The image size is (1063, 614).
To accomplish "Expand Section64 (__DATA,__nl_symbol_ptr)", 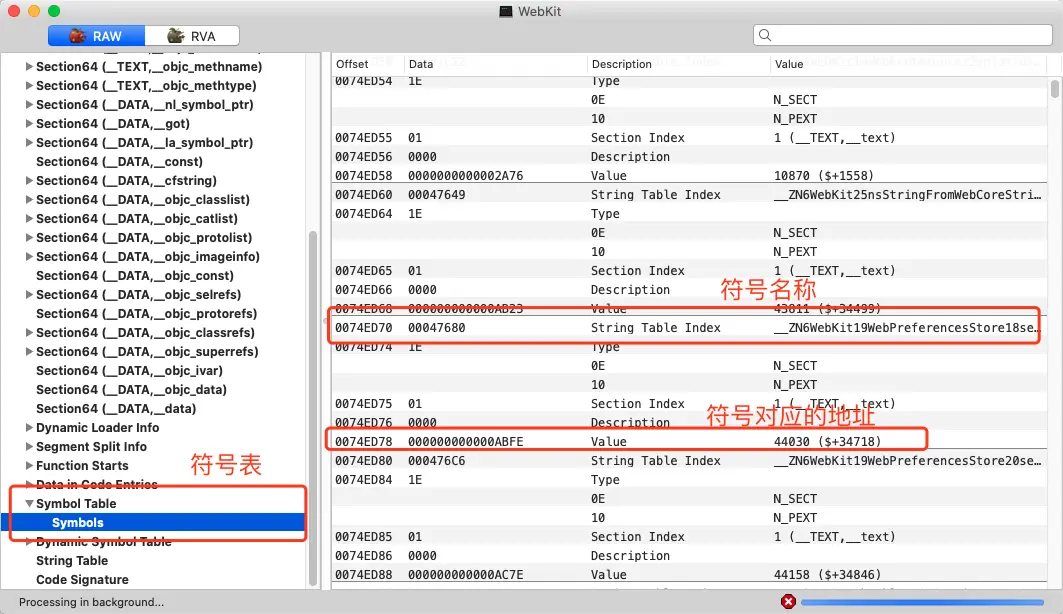I will point(28,104).
